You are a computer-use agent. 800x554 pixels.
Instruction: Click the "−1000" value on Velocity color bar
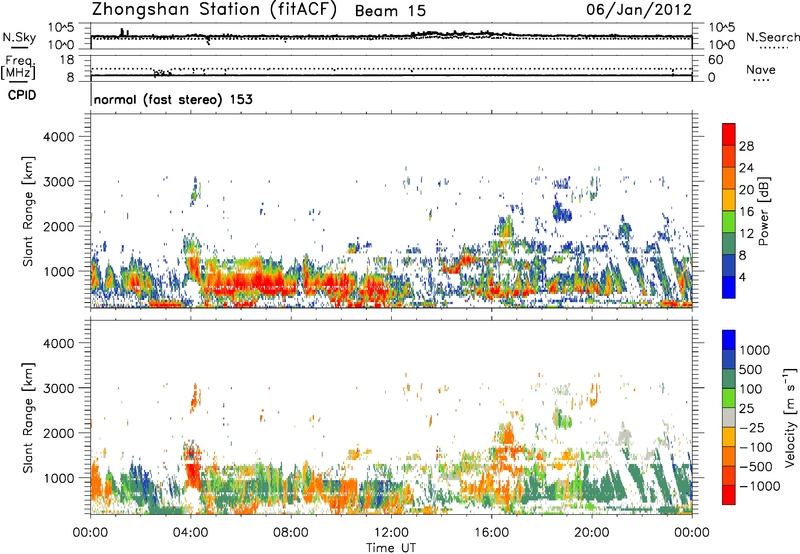tap(759, 486)
